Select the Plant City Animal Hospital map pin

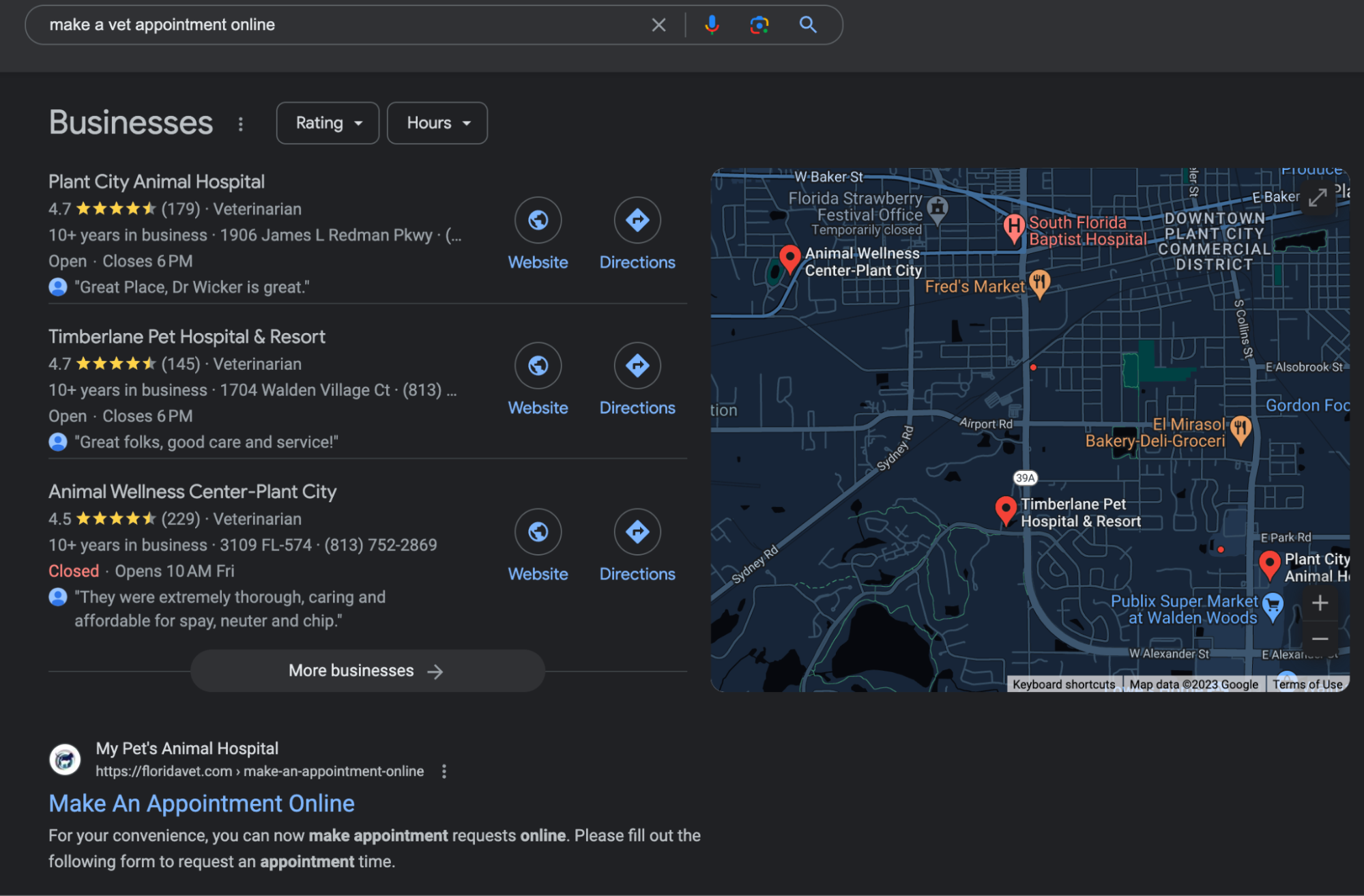pyautogui.click(x=1269, y=566)
